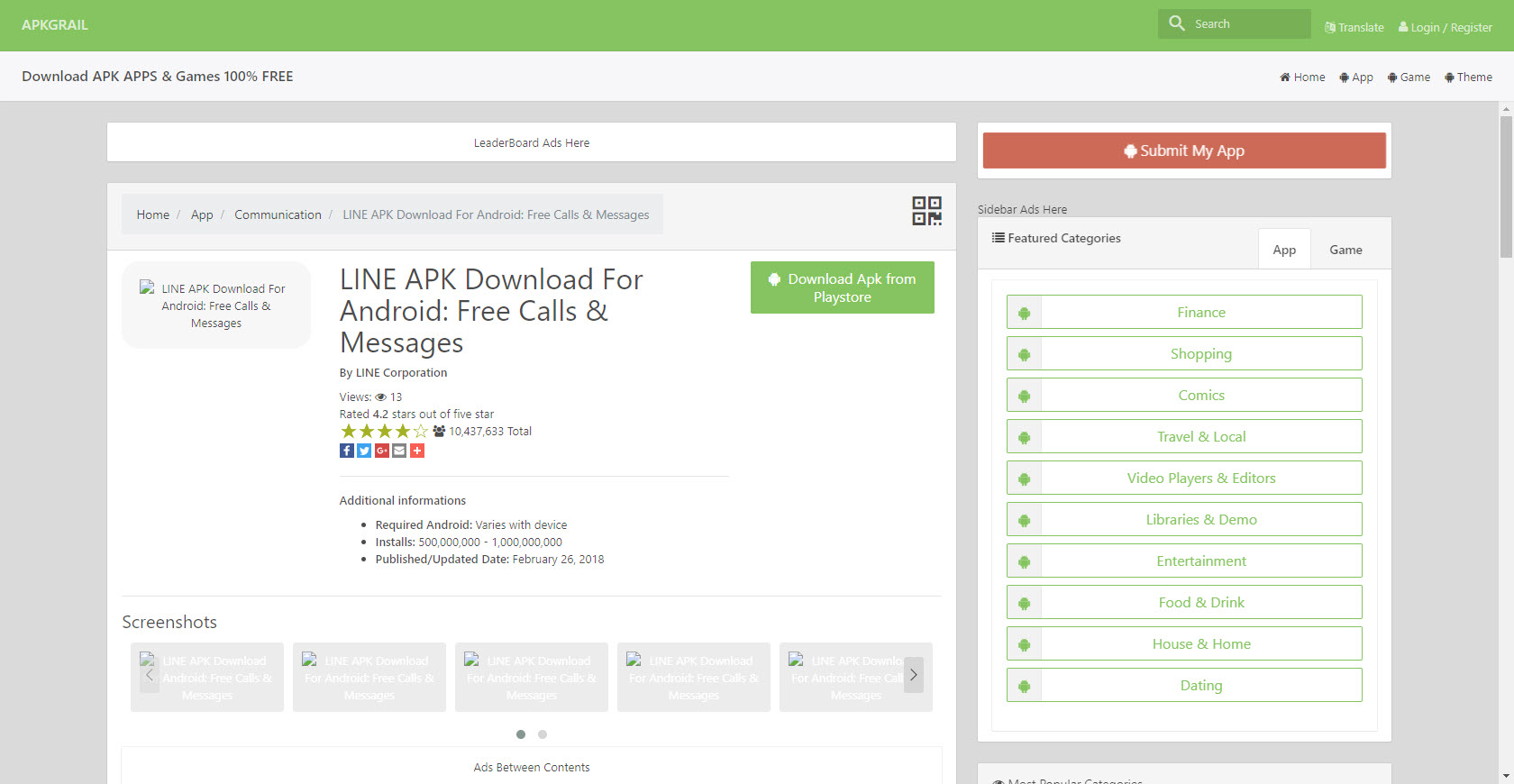Open the QR code icon
The image size is (1514, 784).
click(926, 211)
